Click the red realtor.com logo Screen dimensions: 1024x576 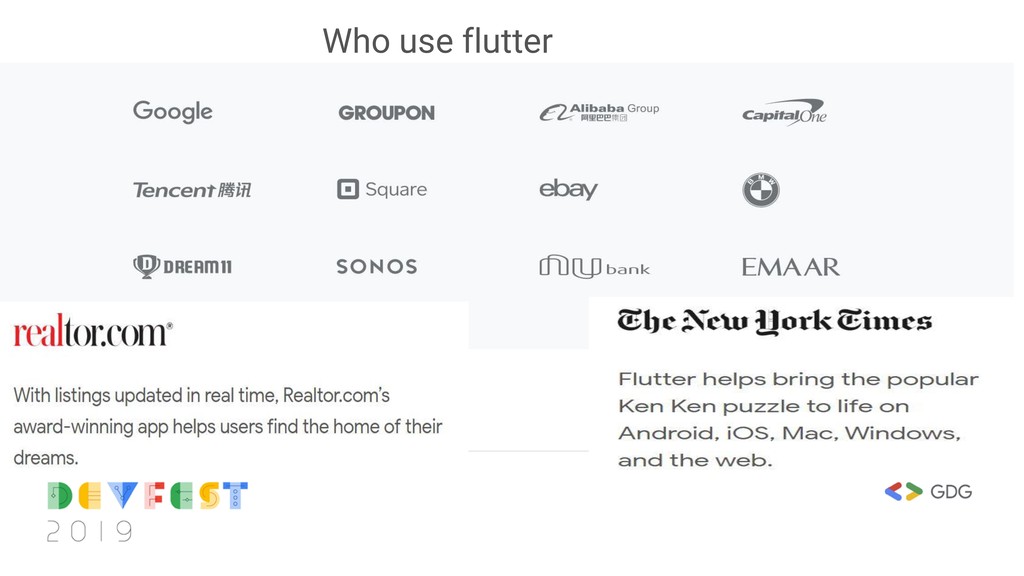pyautogui.click(x=93, y=331)
